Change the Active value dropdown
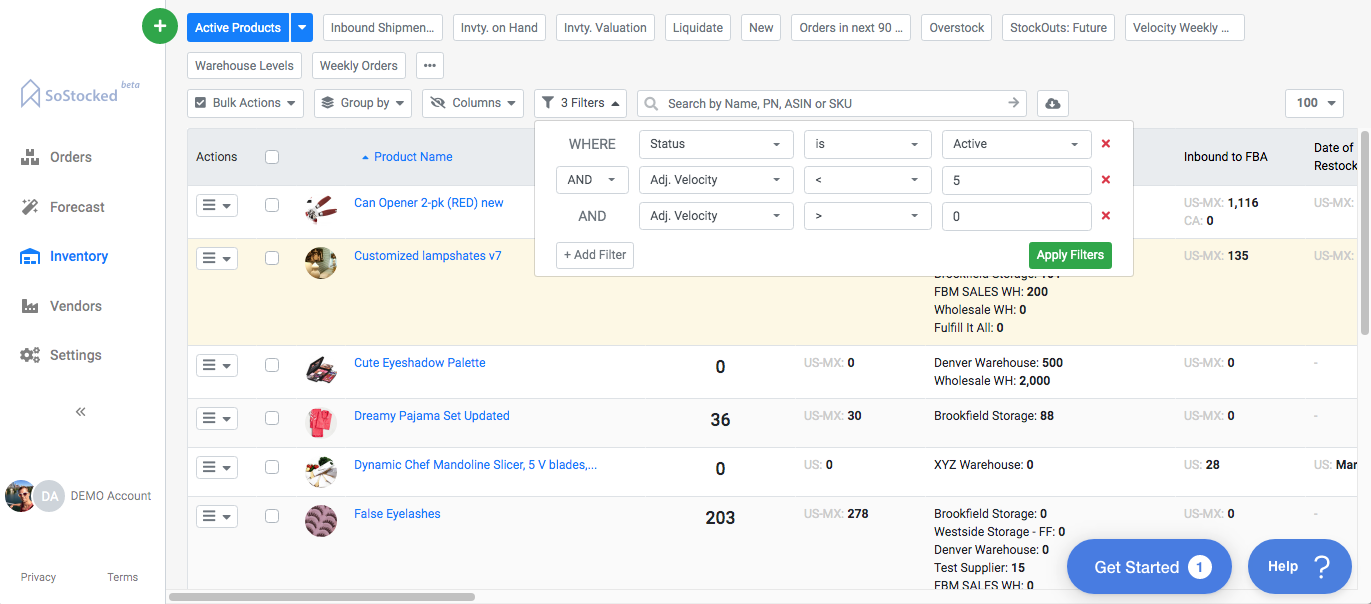1371x604 pixels. (1016, 144)
